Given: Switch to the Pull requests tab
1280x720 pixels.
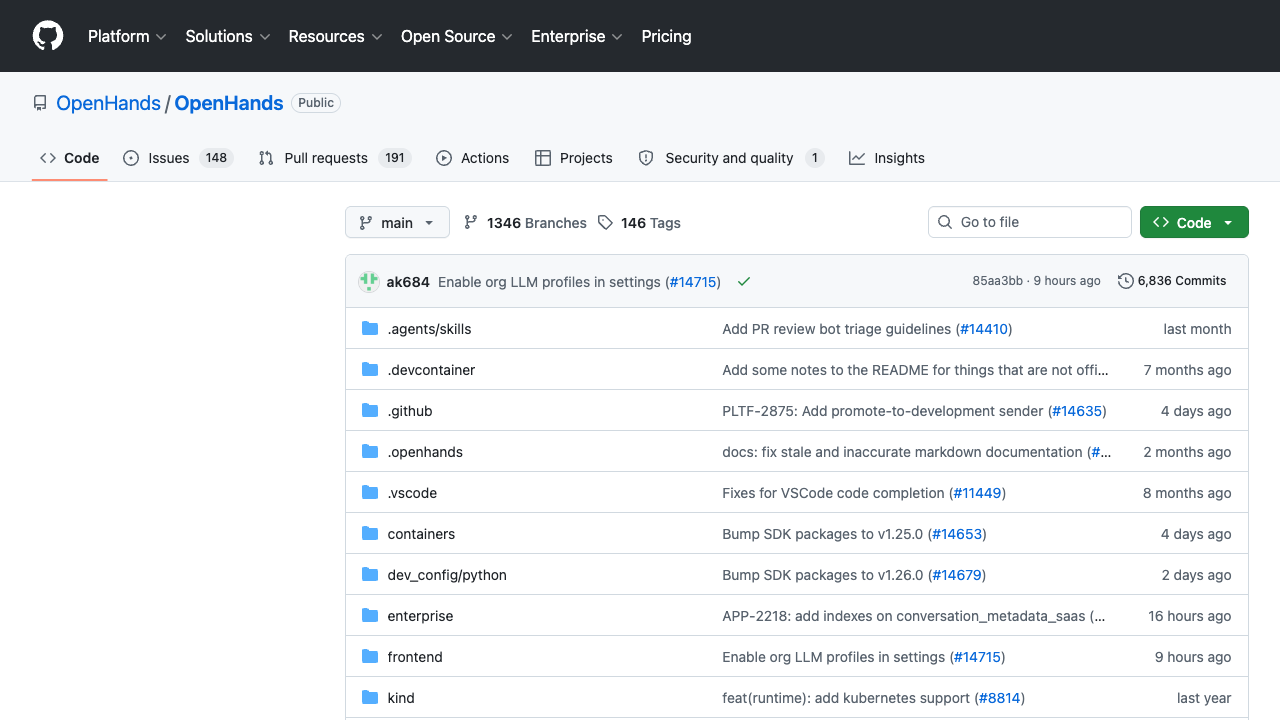Looking at the screenshot, I should click(334, 158).
